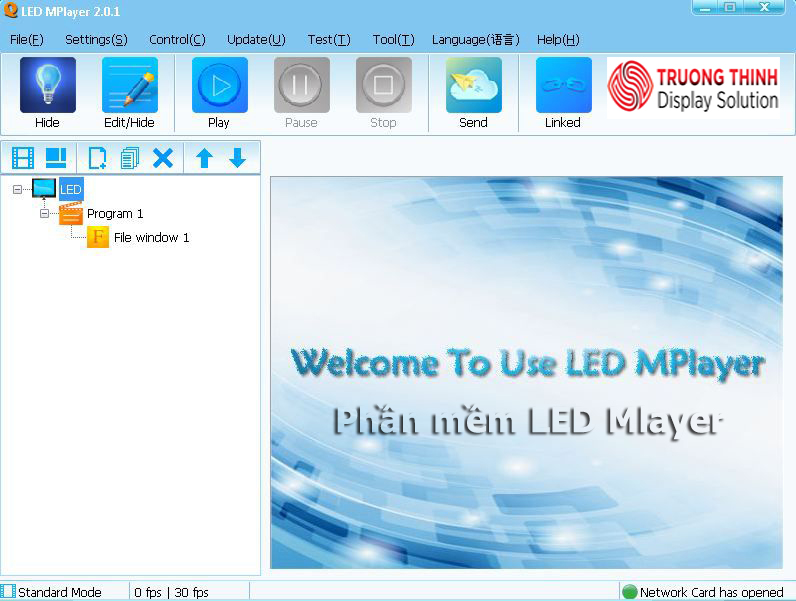Click the Truong Thinh Display Solution logo

pyautogui.click(x=693, y=88)
